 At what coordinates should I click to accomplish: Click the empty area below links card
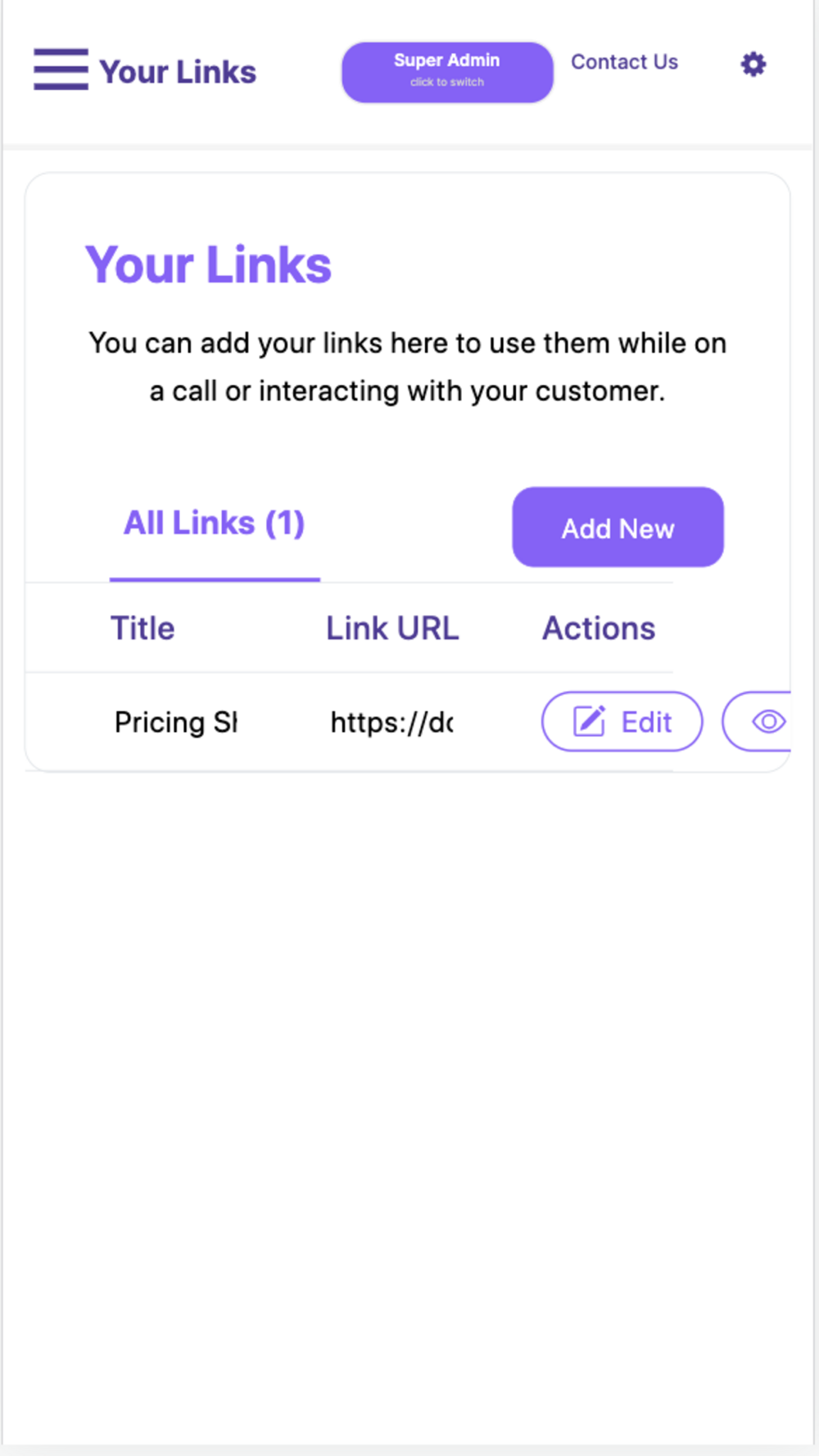click(407, 1106)
